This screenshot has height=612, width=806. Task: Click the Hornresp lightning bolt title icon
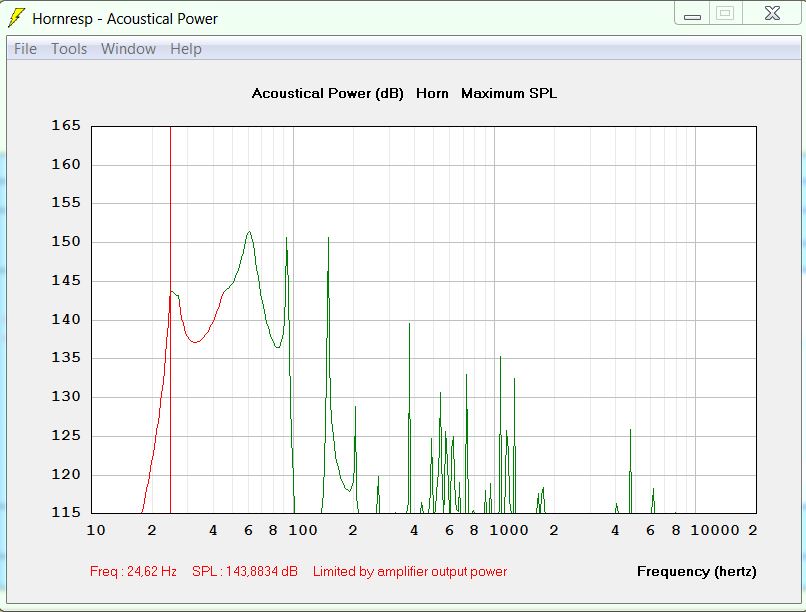[16, 18]
